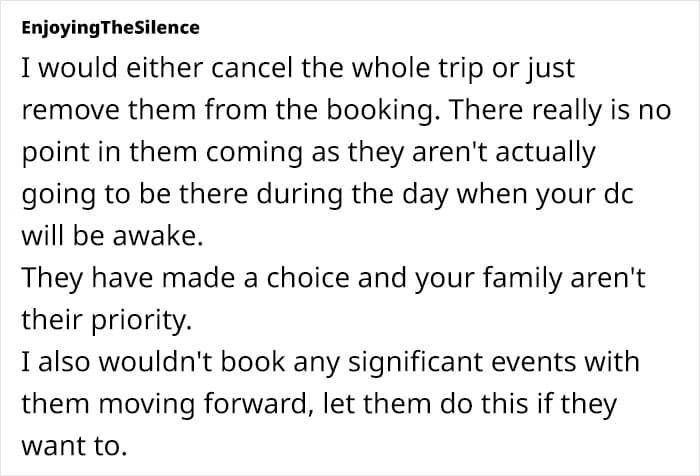Click the word "actually" in the comment

536,153
